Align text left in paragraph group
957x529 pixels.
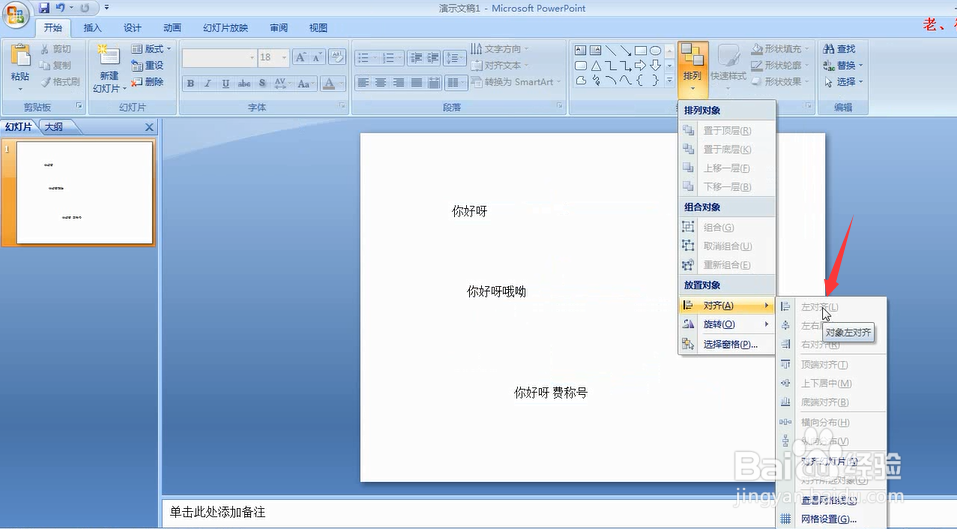[363, 82]
